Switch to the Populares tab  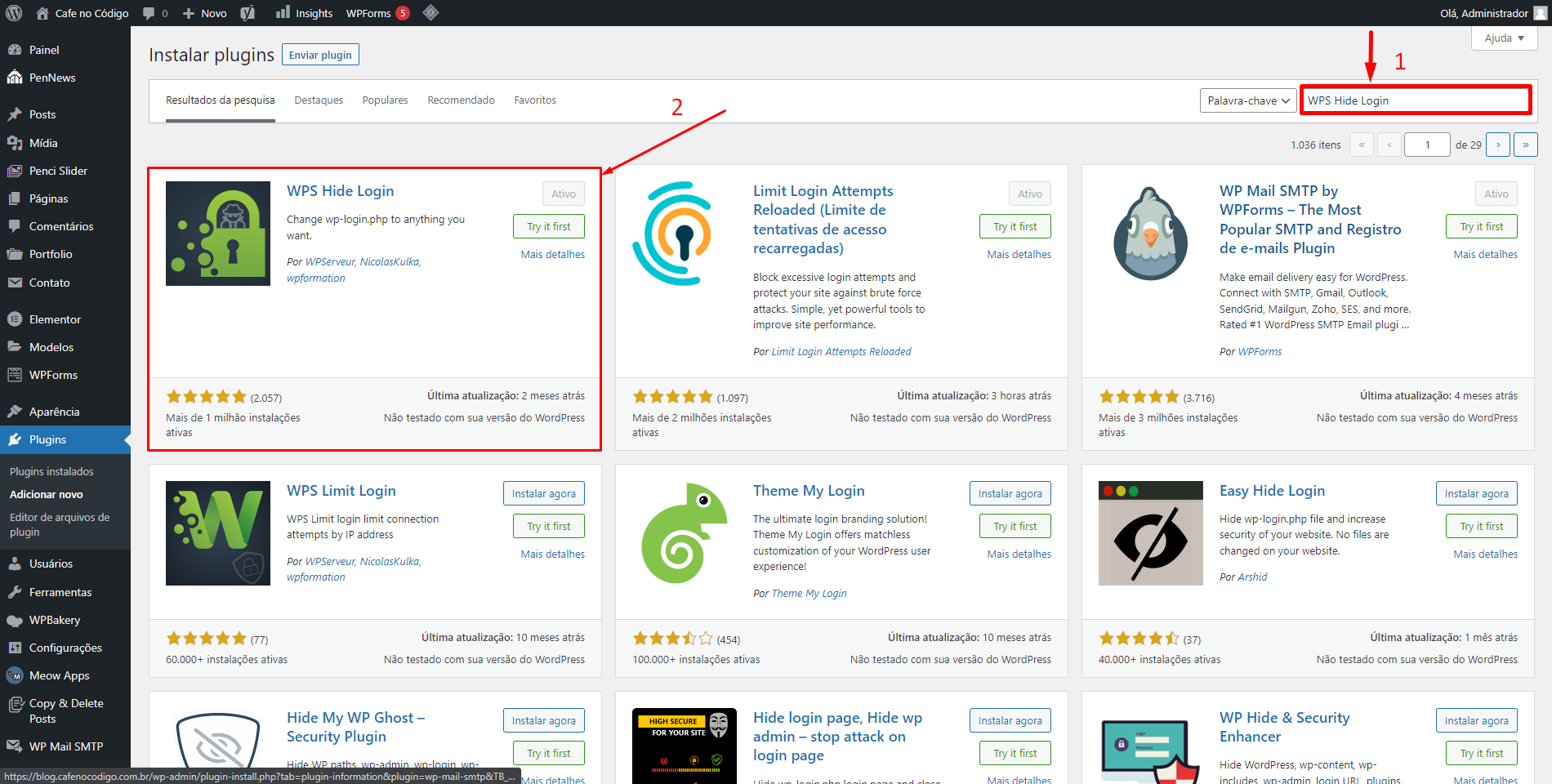pos(385,100)
